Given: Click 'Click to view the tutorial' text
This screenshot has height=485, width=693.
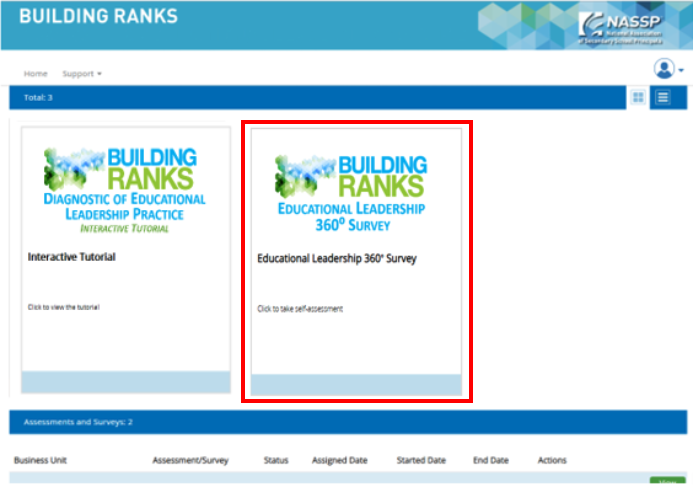Looking at the screenshot, I should 64,307.
